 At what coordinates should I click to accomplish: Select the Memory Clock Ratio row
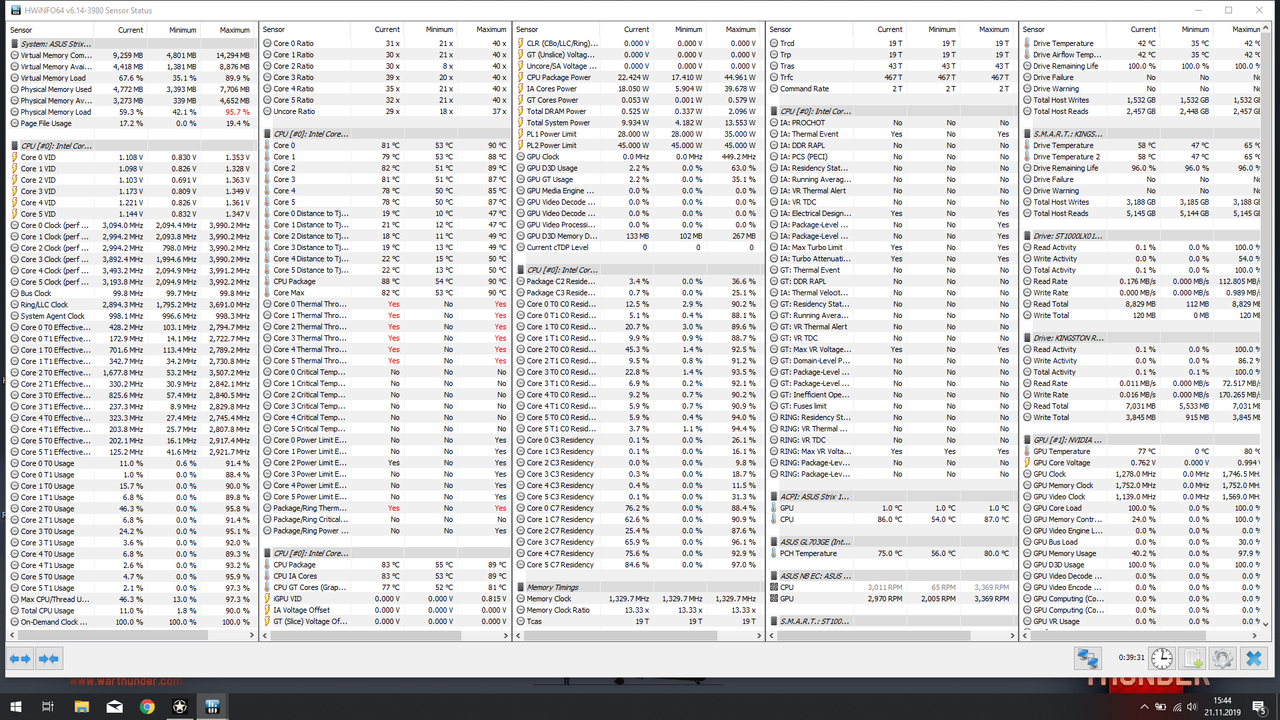(x=638, y=610)
